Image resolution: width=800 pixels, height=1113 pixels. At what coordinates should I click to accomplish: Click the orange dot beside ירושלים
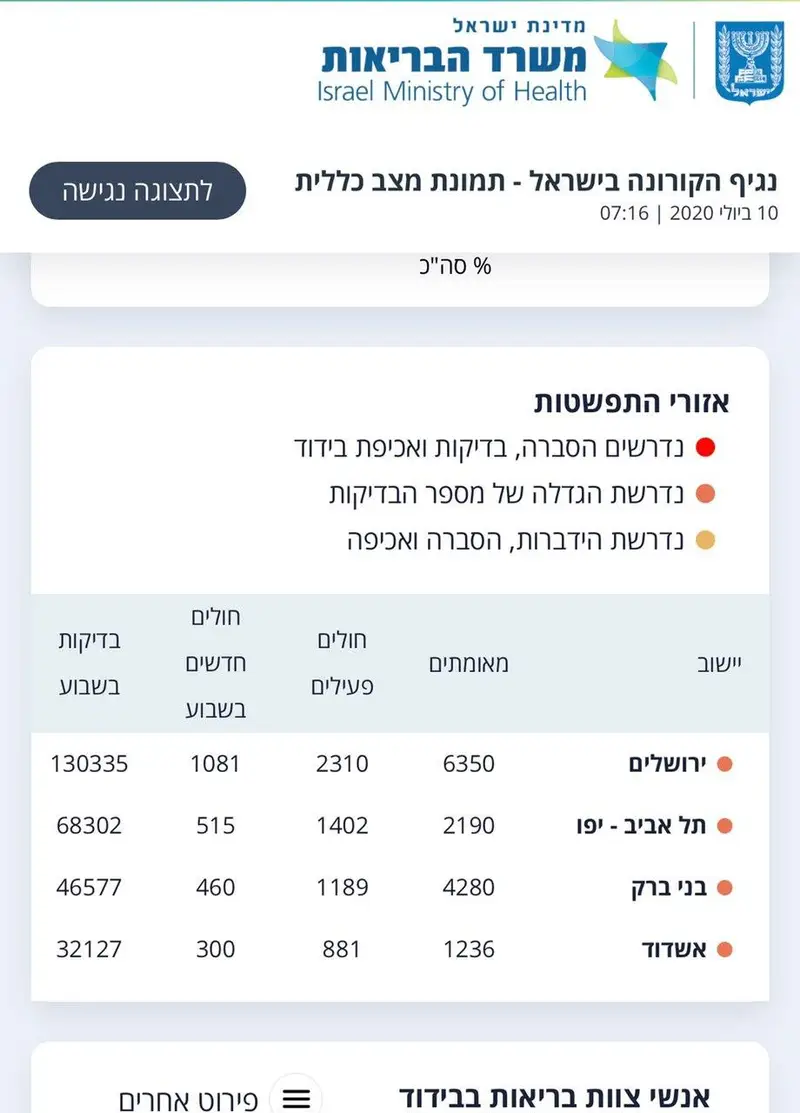[x=724, y=764]
